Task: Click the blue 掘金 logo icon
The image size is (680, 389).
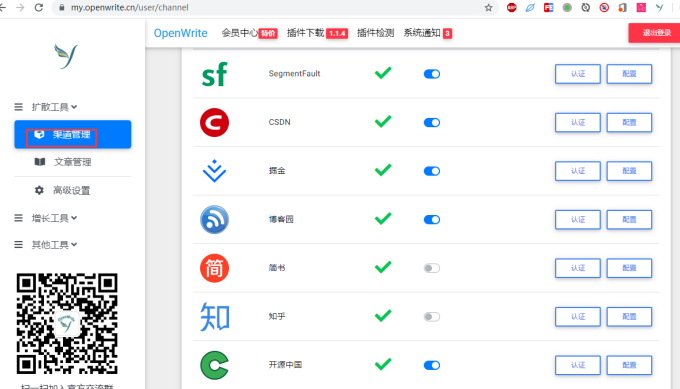Action: [214, 171]
